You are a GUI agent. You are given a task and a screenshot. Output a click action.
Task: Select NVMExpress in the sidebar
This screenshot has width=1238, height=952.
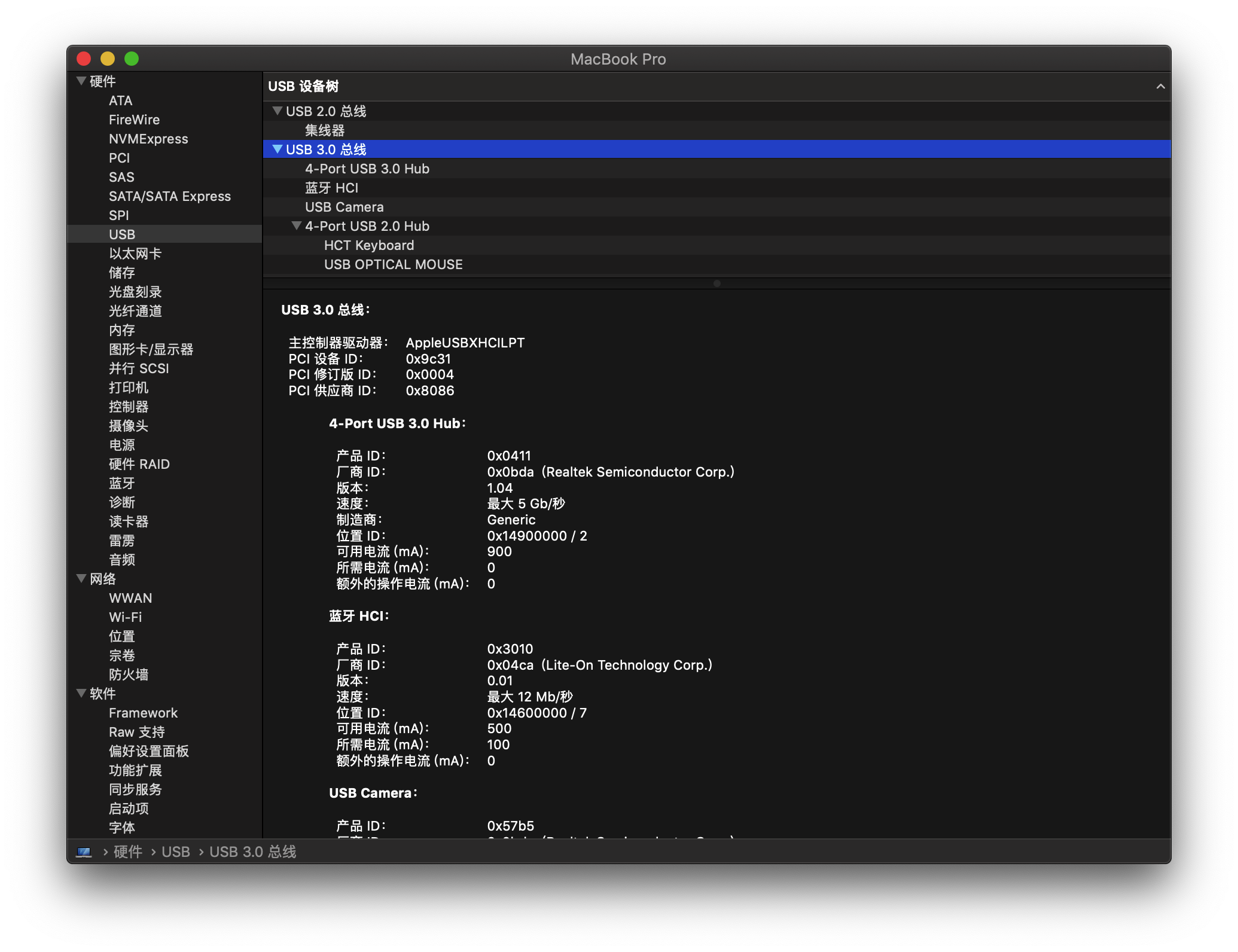click(x=148, y=139)
